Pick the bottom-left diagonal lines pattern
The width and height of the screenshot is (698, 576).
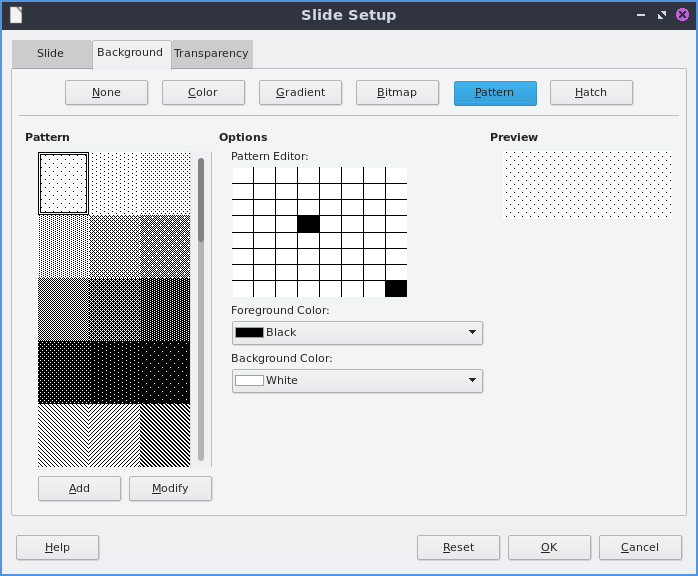(64, 435)
